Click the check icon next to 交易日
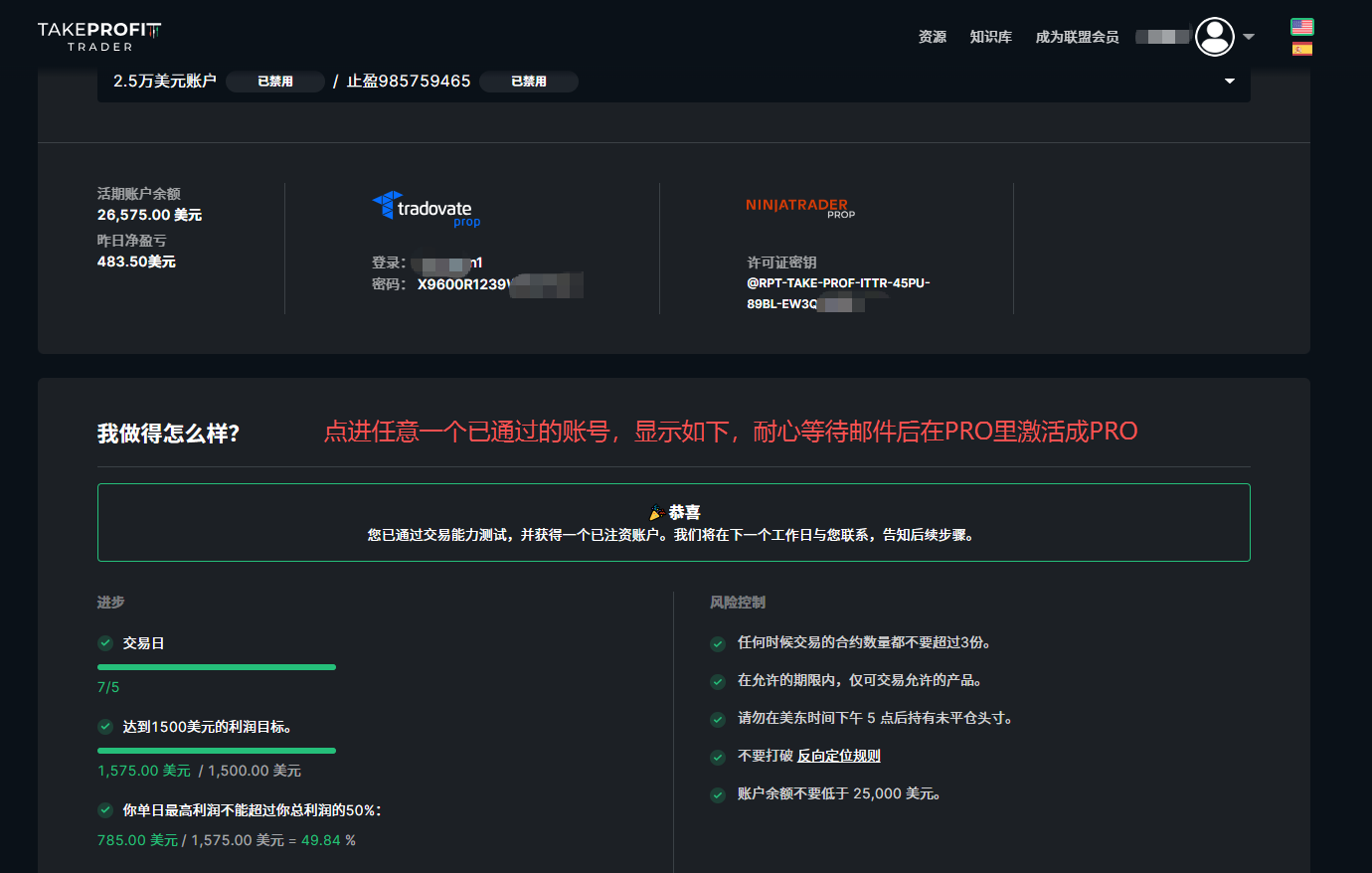The height and width of the screenshot is (873, 1372). point(105,643)
